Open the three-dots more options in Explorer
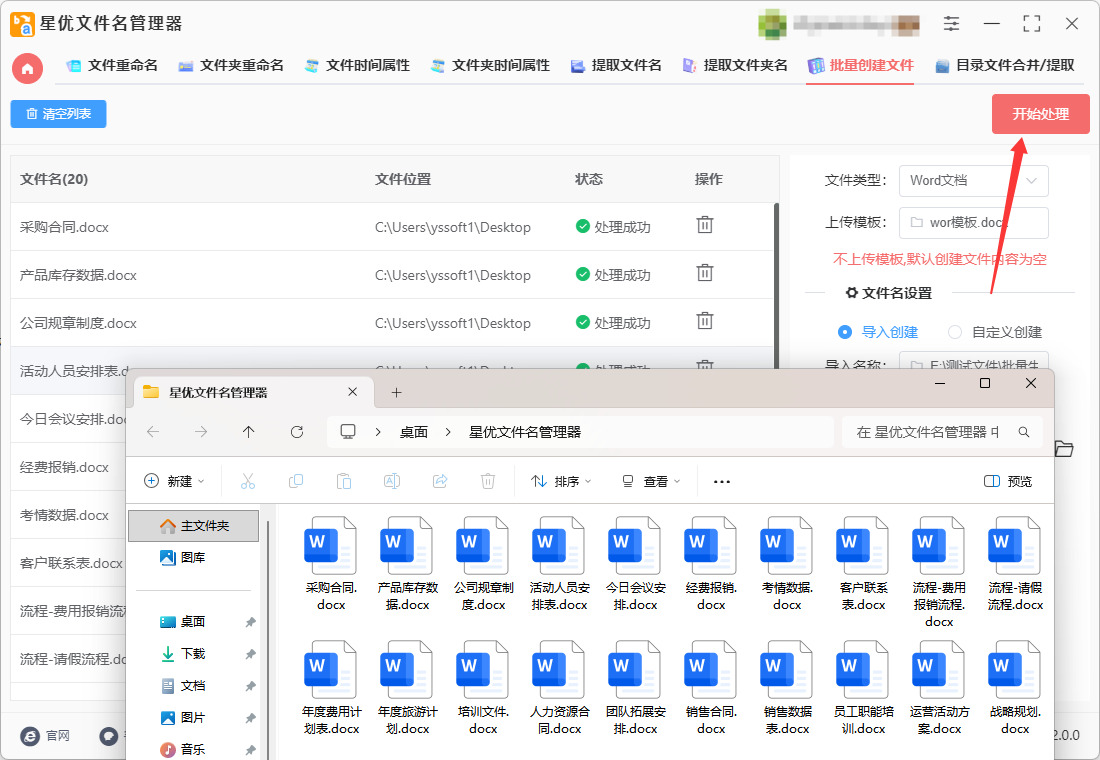The width and height of the screenshot is (1100, 760). pos(722,481)
